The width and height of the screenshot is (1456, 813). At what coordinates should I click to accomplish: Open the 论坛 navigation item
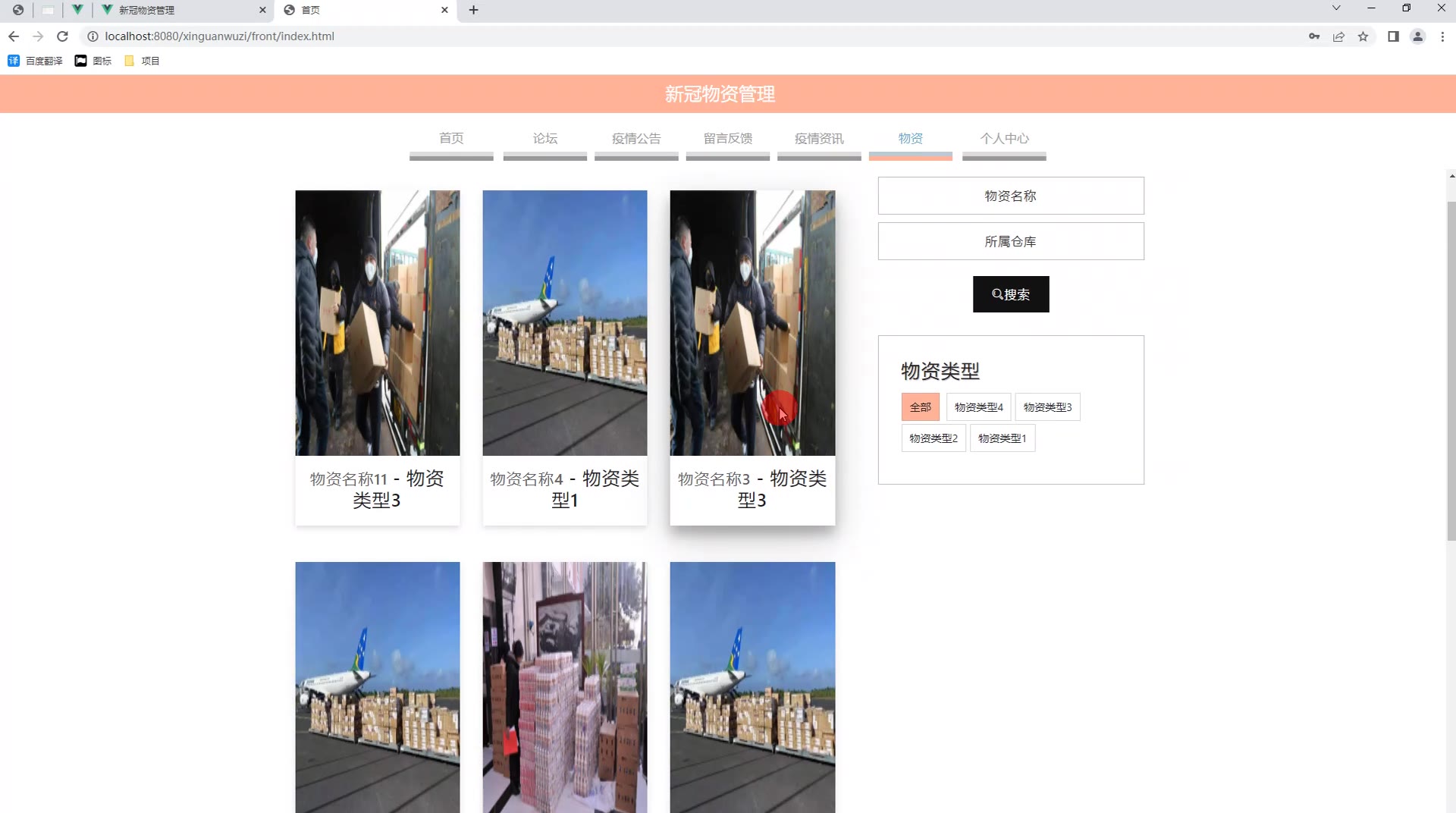coord(544,139)
